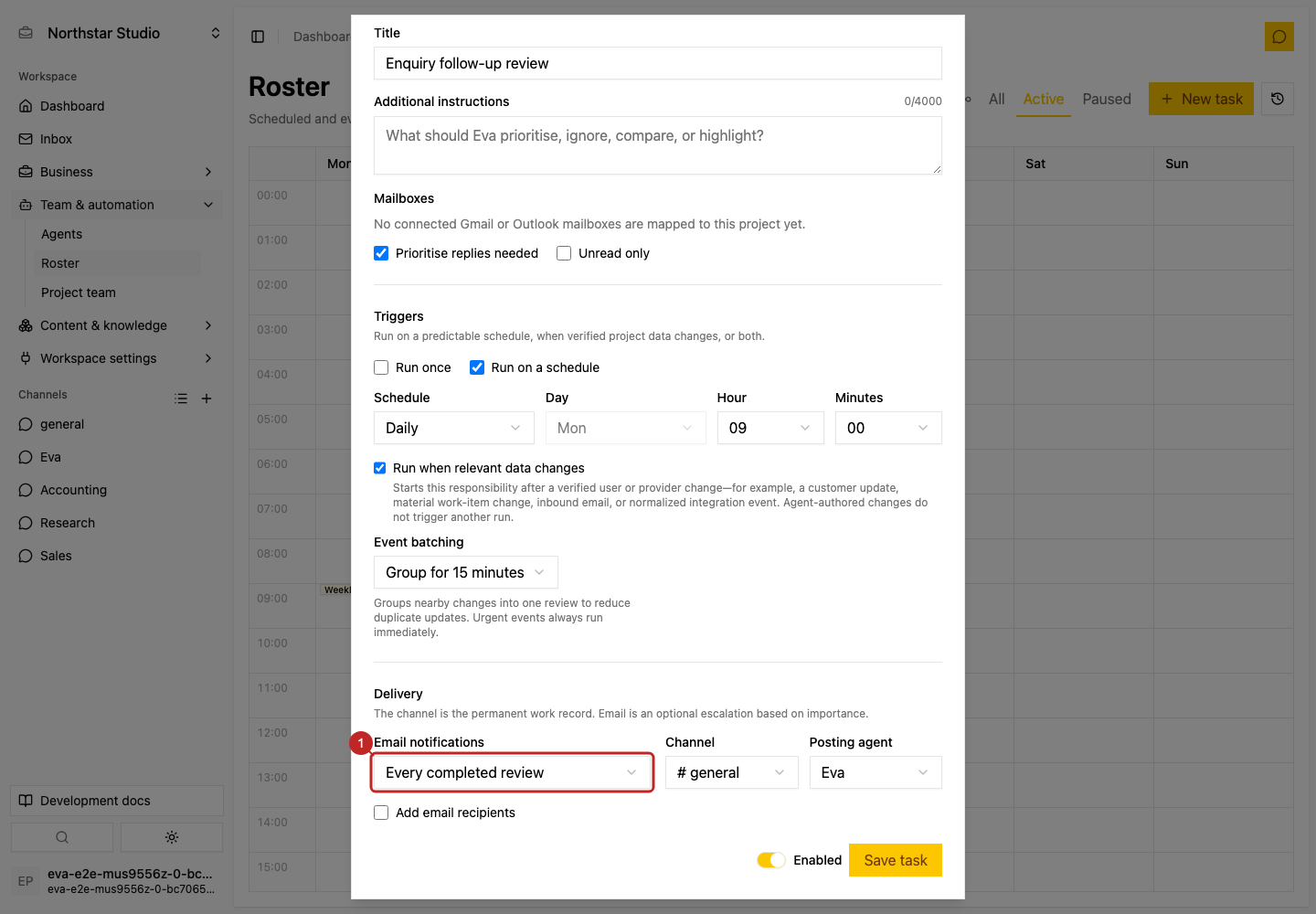Open the Agents page

point(117,234)
